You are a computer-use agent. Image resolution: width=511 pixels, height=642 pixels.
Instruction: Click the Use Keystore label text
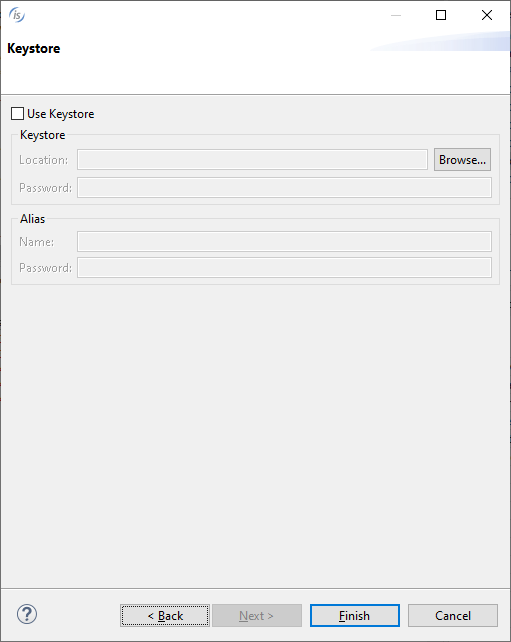(61, 114)
